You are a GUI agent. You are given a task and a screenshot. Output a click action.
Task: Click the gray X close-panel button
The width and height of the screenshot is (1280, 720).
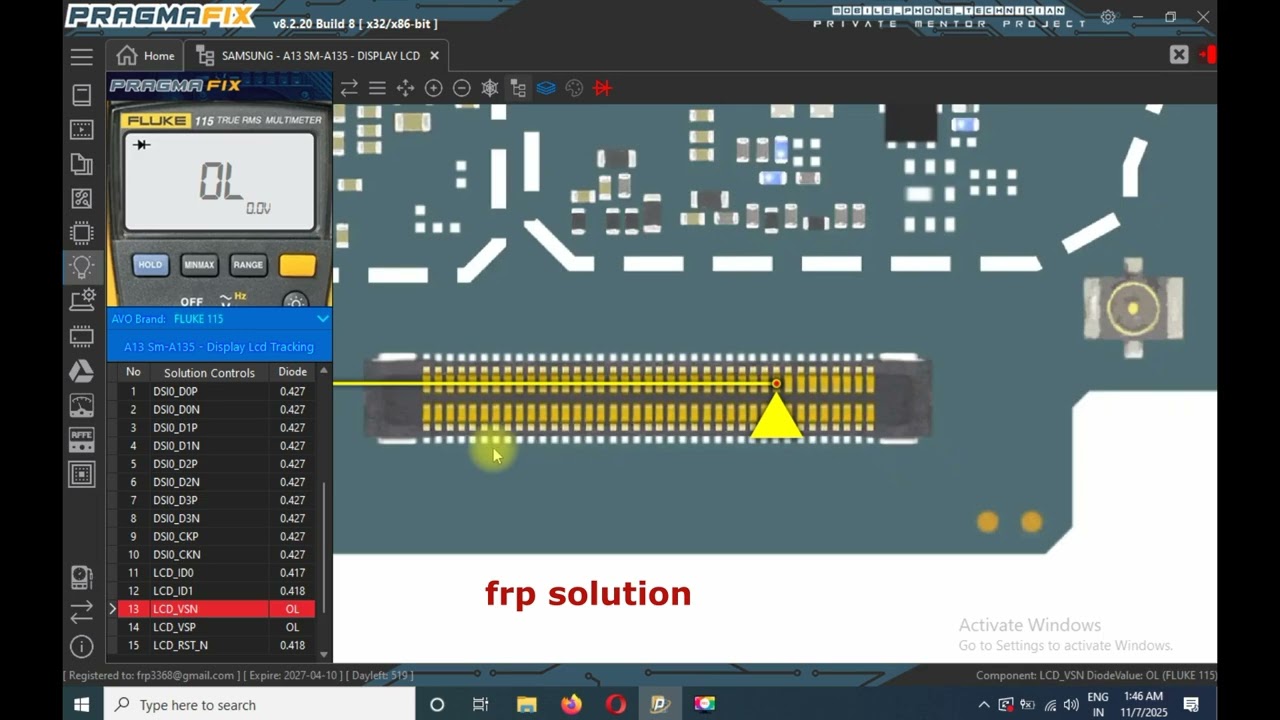[1179, 55]
